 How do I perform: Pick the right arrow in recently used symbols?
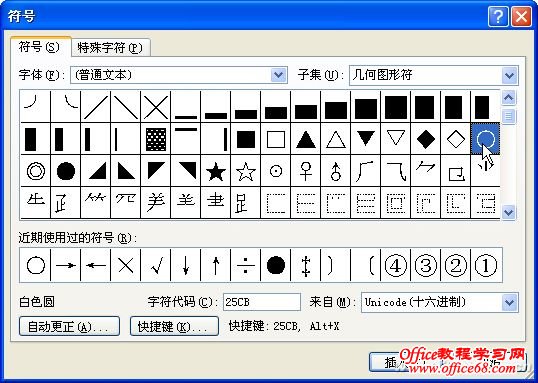tap(66, 265)
